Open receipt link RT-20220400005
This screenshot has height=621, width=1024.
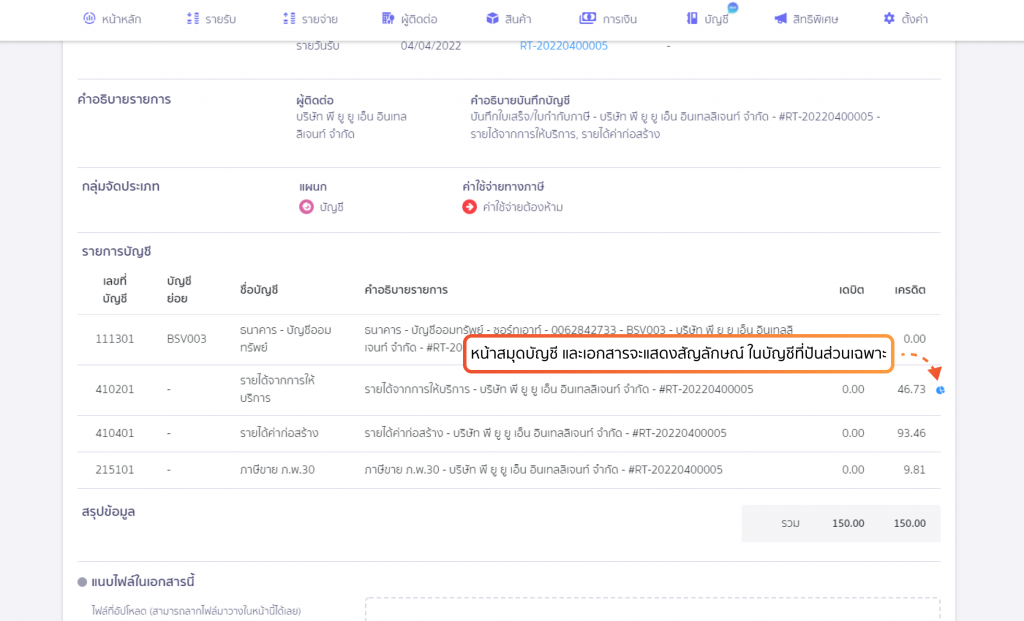[x=564, y=46]
